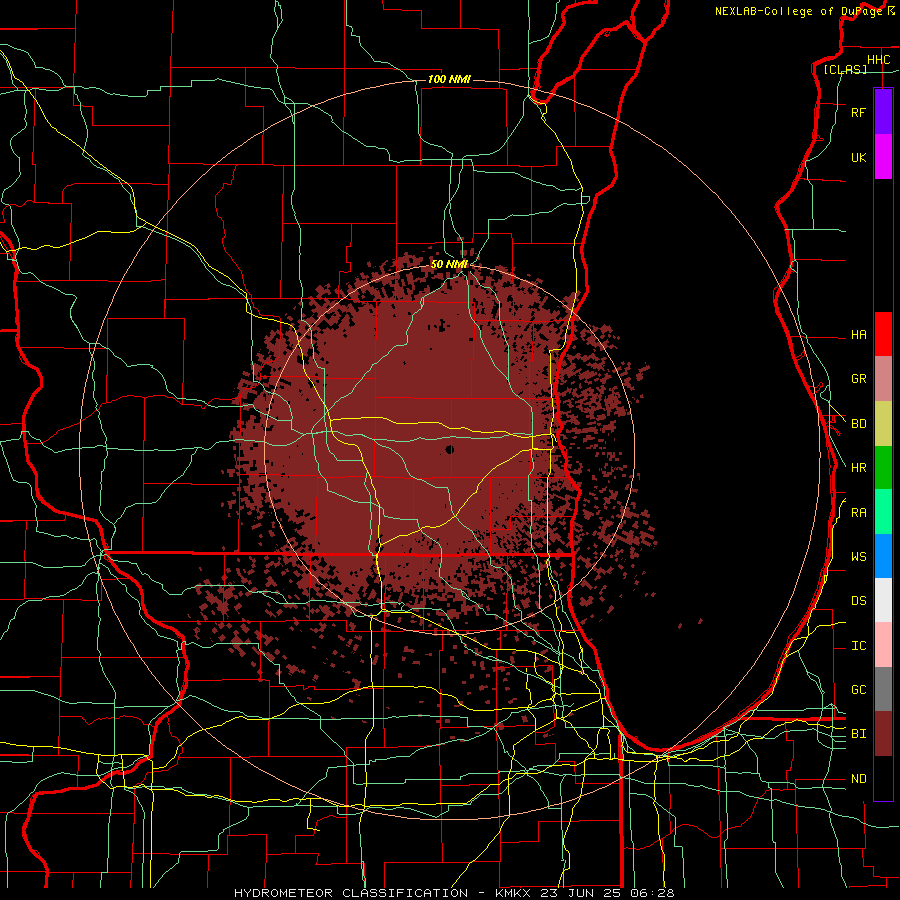Screen dimensions: 900x900
Task: Click the '50 NMI' range ring label
Action: tap(449, 264)
